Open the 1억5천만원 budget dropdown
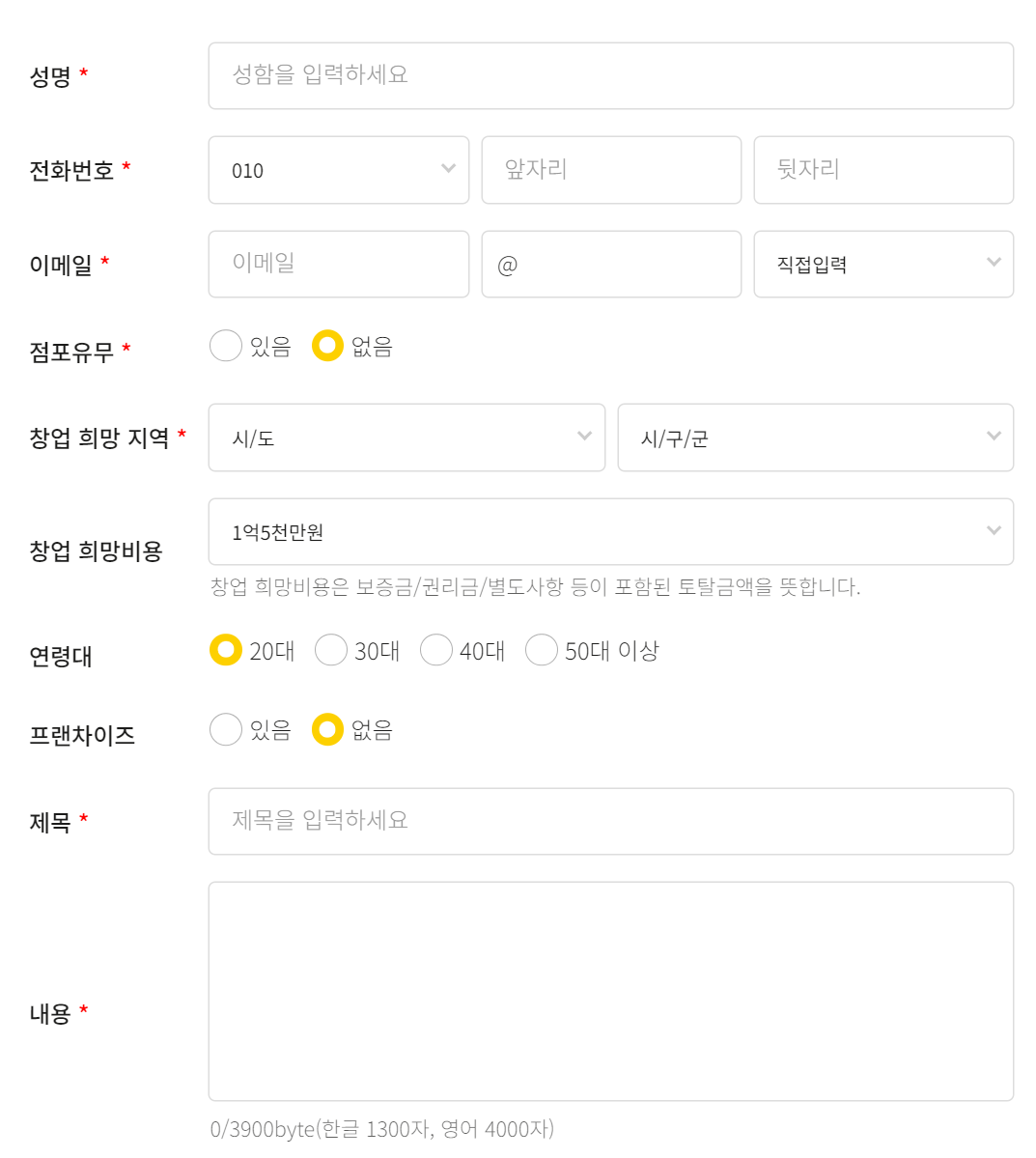Image resolution: width=1036 pixels, height=1158 pixels. pos(610,532)
